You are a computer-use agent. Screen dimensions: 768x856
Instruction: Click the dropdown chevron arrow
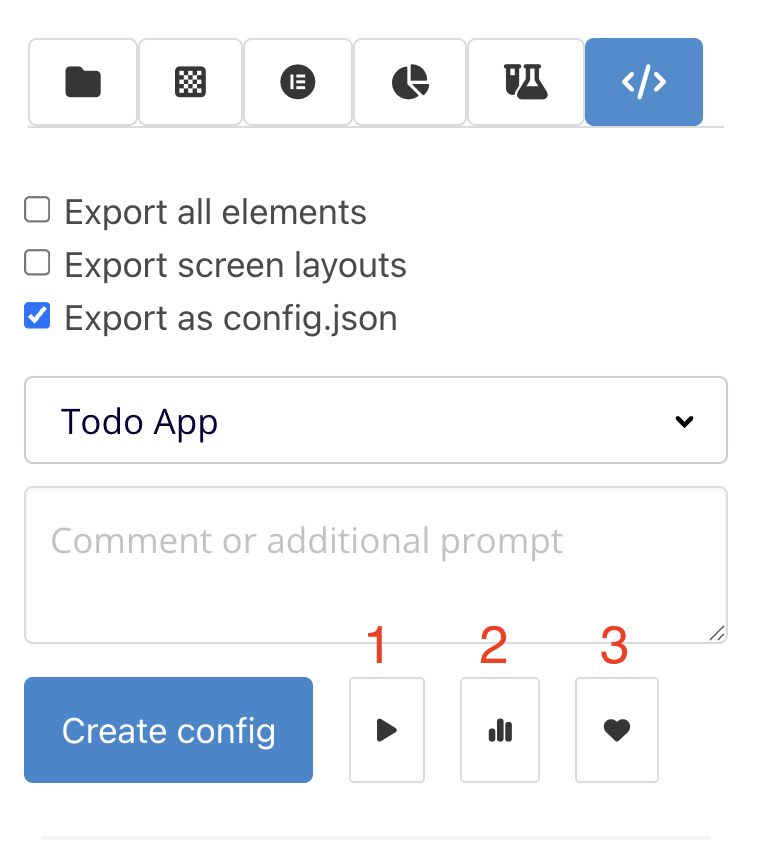click(x=685, y=421)
